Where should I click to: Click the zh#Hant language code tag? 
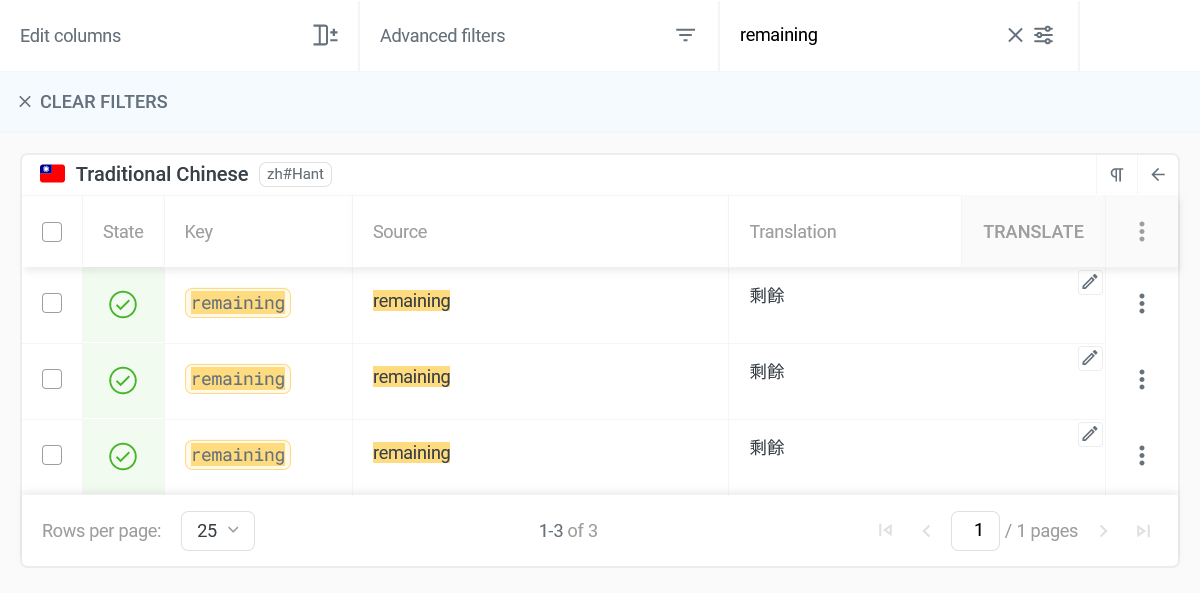tap(295, 174)
